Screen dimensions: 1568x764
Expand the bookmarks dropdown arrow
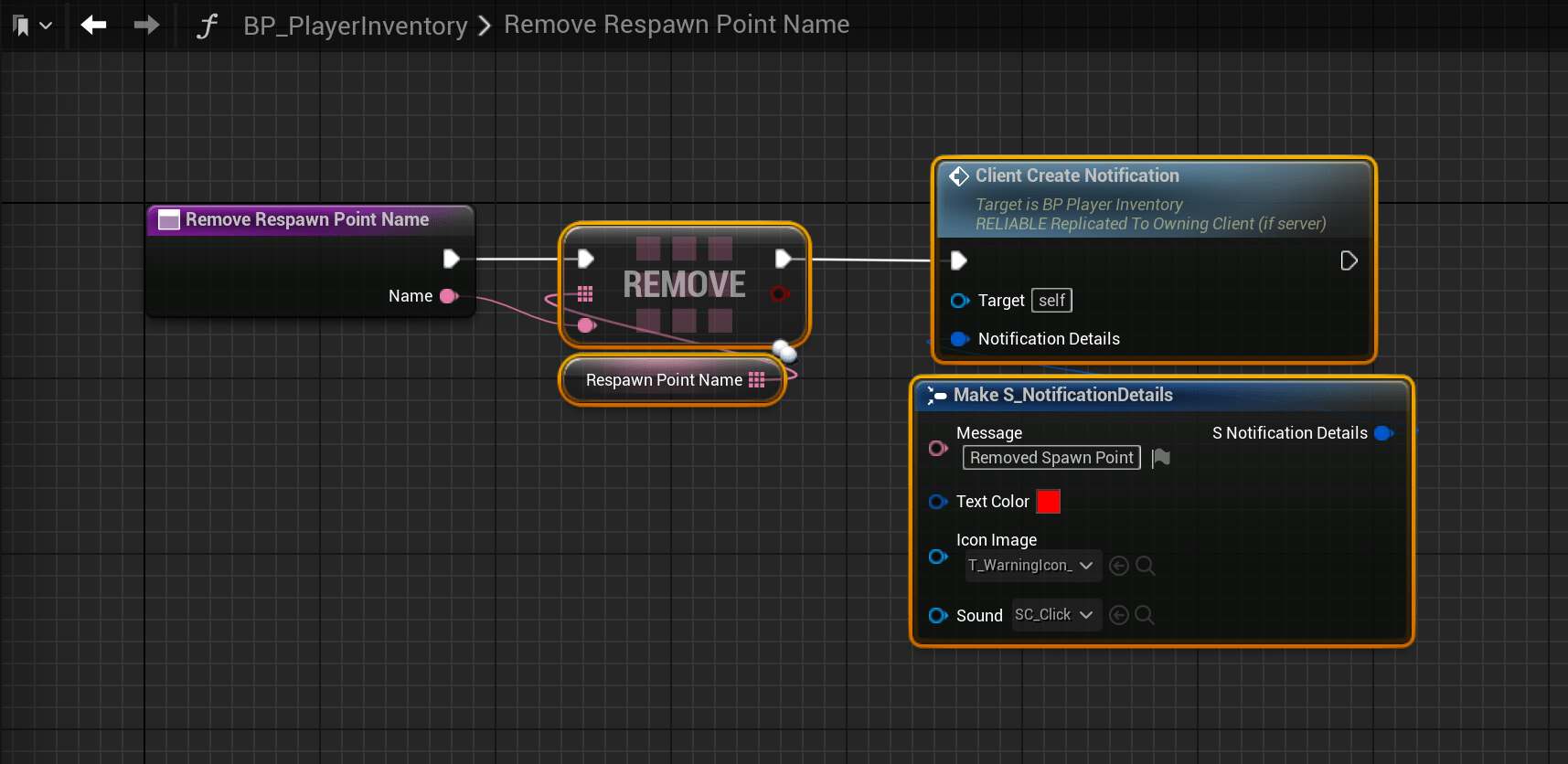[46, 26]
